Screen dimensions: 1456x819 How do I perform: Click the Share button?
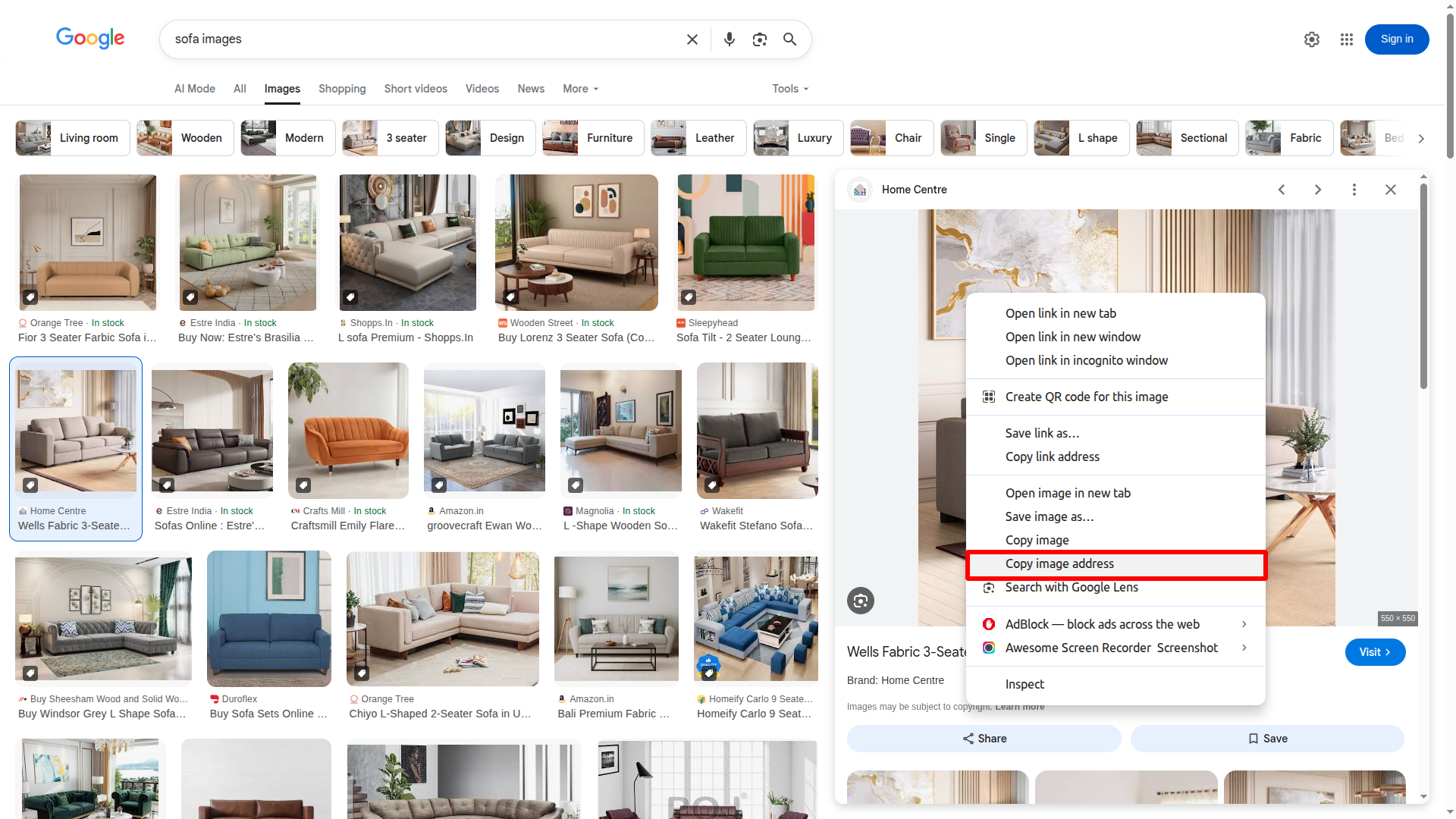[984, 739]
